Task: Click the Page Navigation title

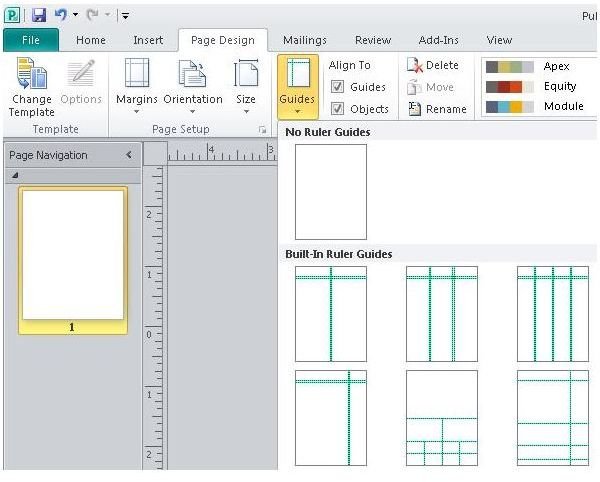Action: pyautogui.click(x=48, y=155)
